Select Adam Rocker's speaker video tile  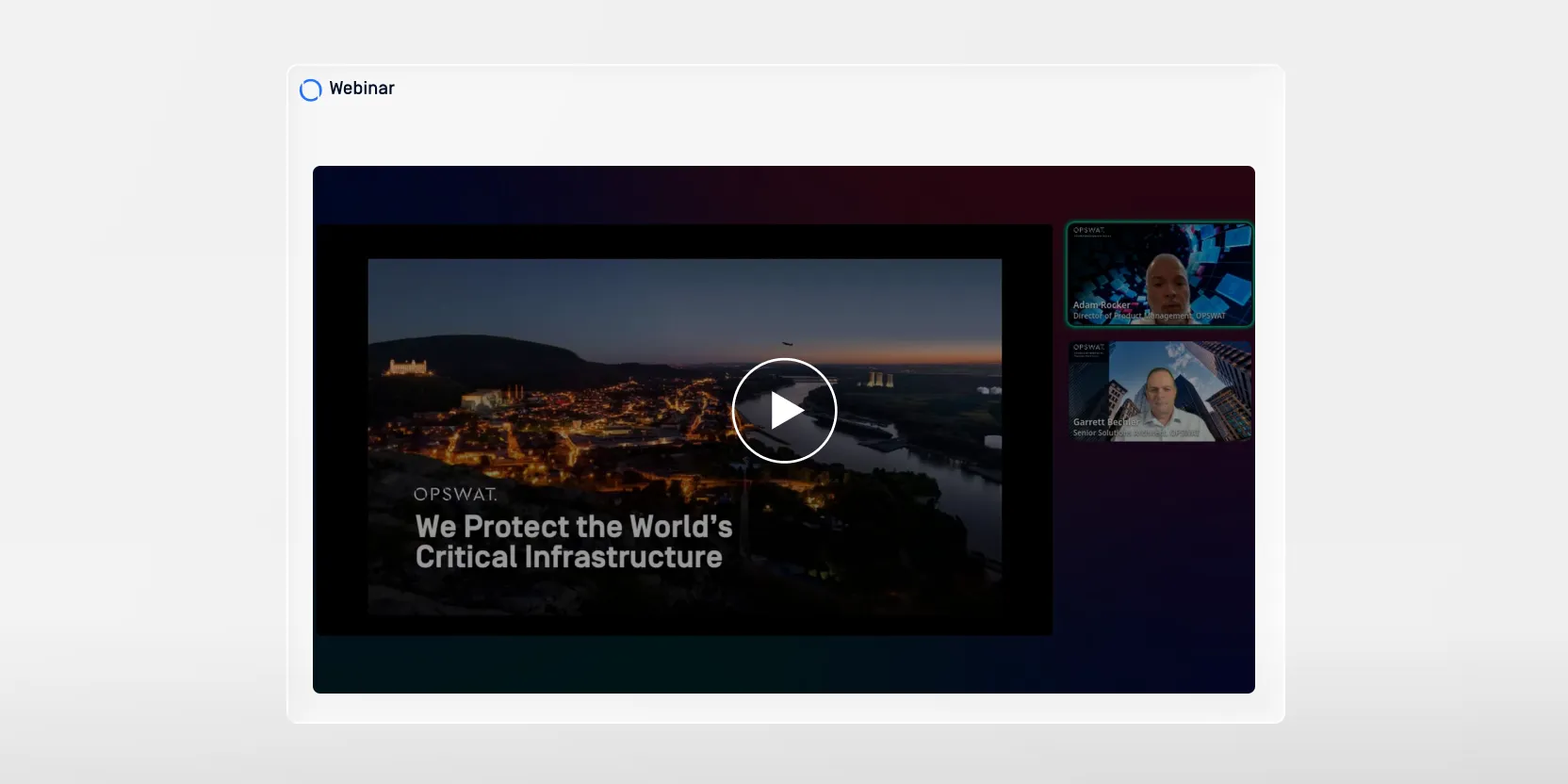pyautogui.click(x=1159, y=274)
